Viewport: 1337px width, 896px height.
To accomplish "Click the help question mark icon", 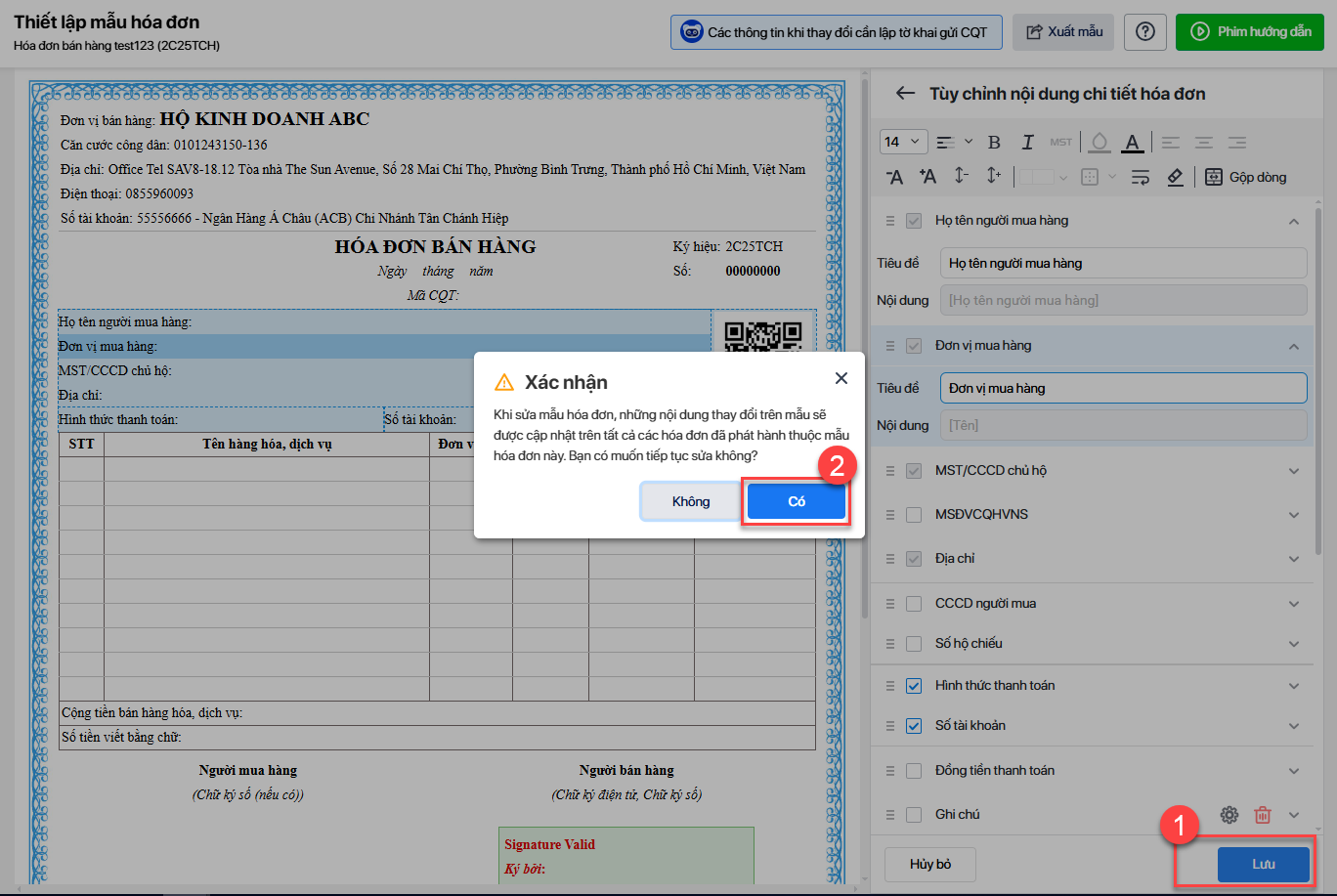I will coord(1145,32).
